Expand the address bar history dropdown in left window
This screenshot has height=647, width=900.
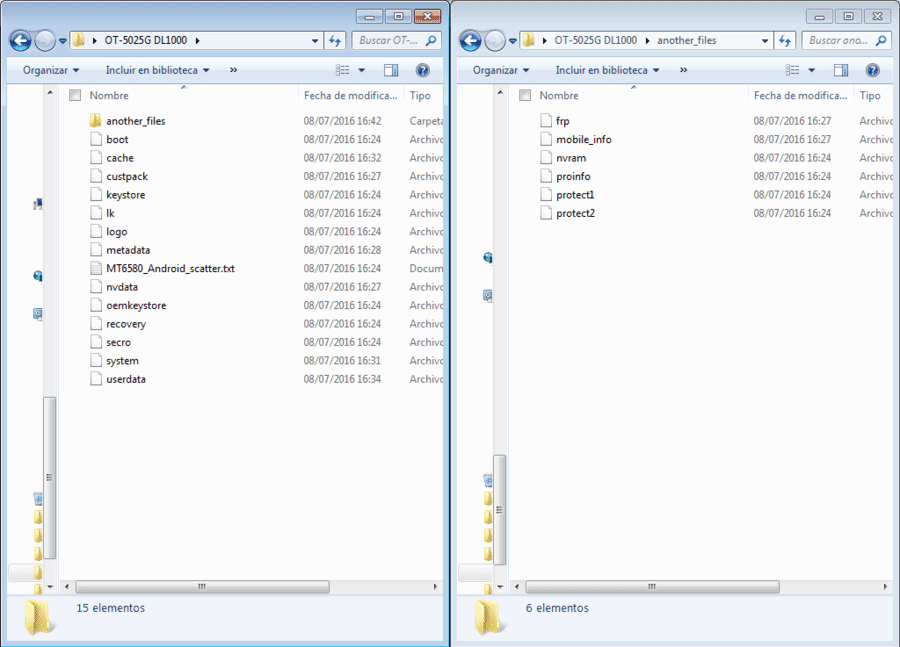315,40
